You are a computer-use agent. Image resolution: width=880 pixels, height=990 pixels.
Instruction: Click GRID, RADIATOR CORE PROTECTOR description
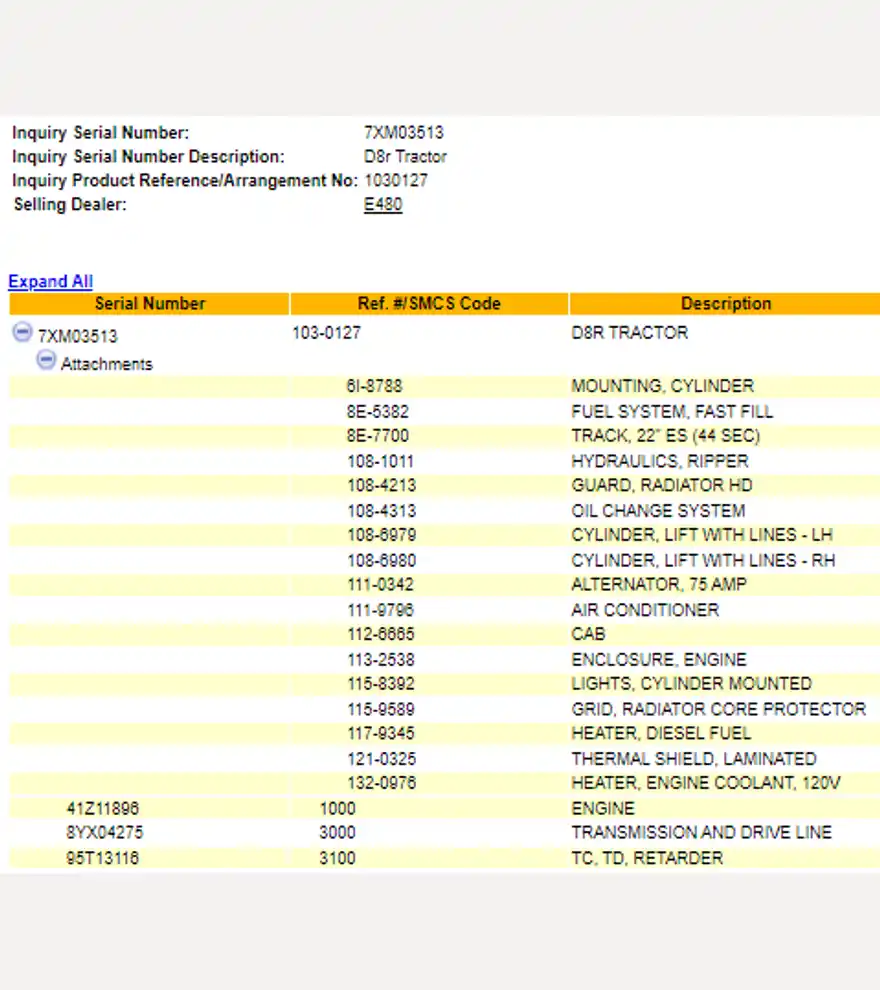pos(718,710)
